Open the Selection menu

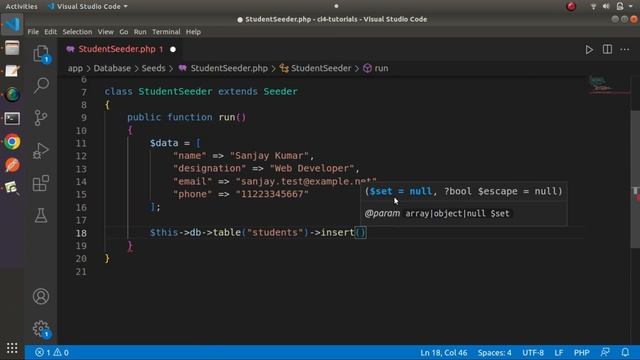77,32
